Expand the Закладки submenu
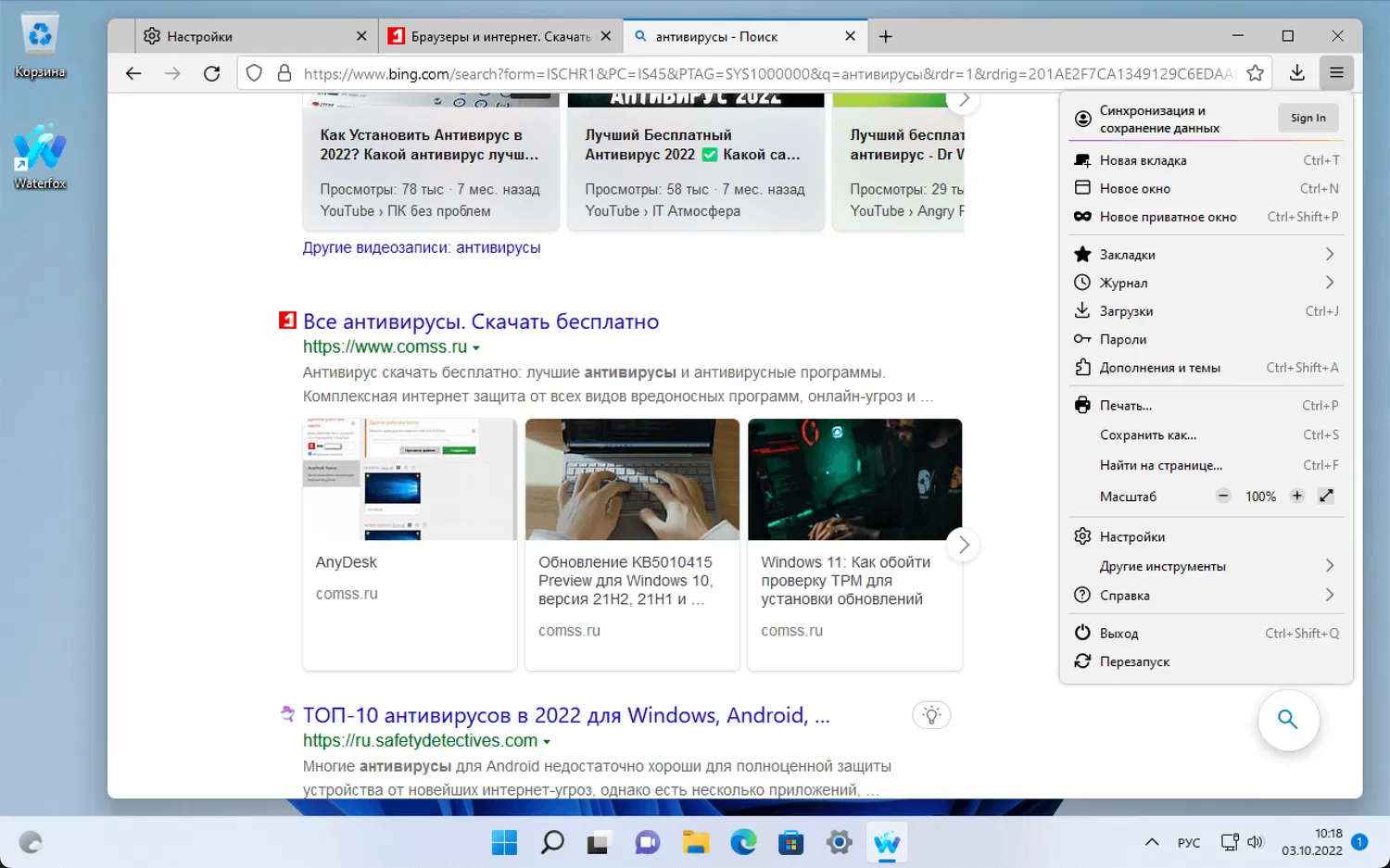The width and height of the screenshot is (1390, 868). 1330,254
